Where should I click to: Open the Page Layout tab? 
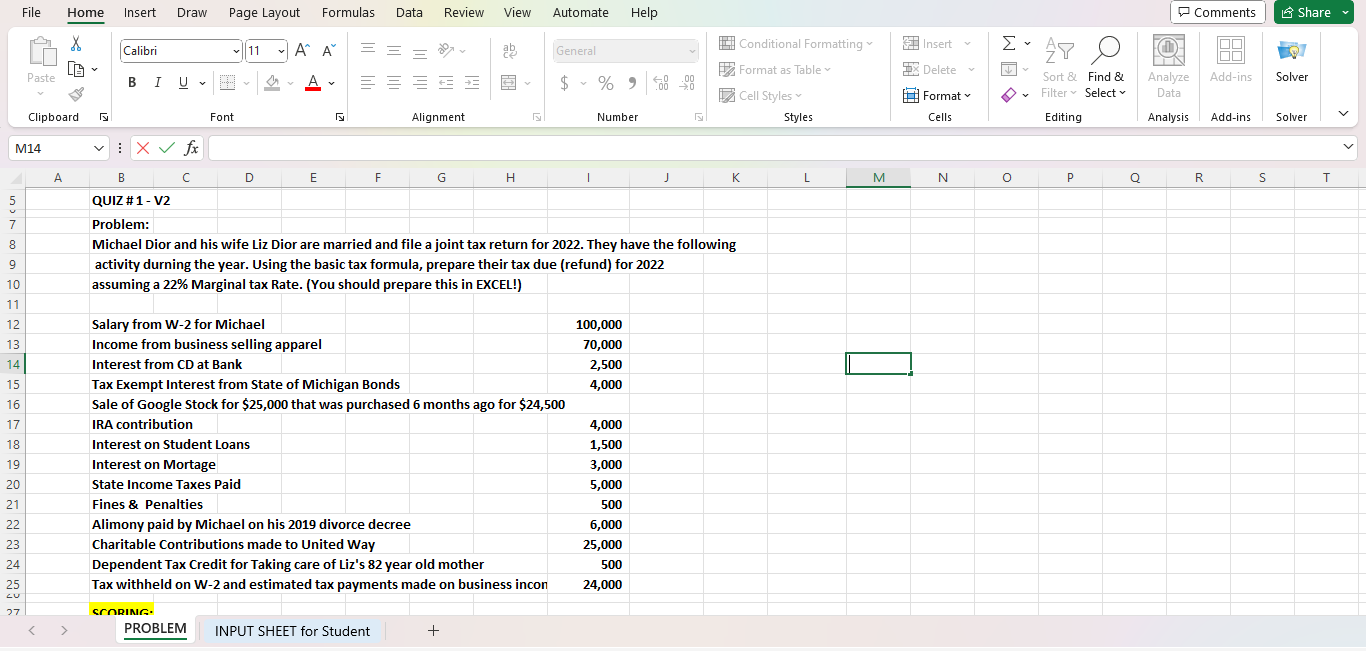point(264,12)
